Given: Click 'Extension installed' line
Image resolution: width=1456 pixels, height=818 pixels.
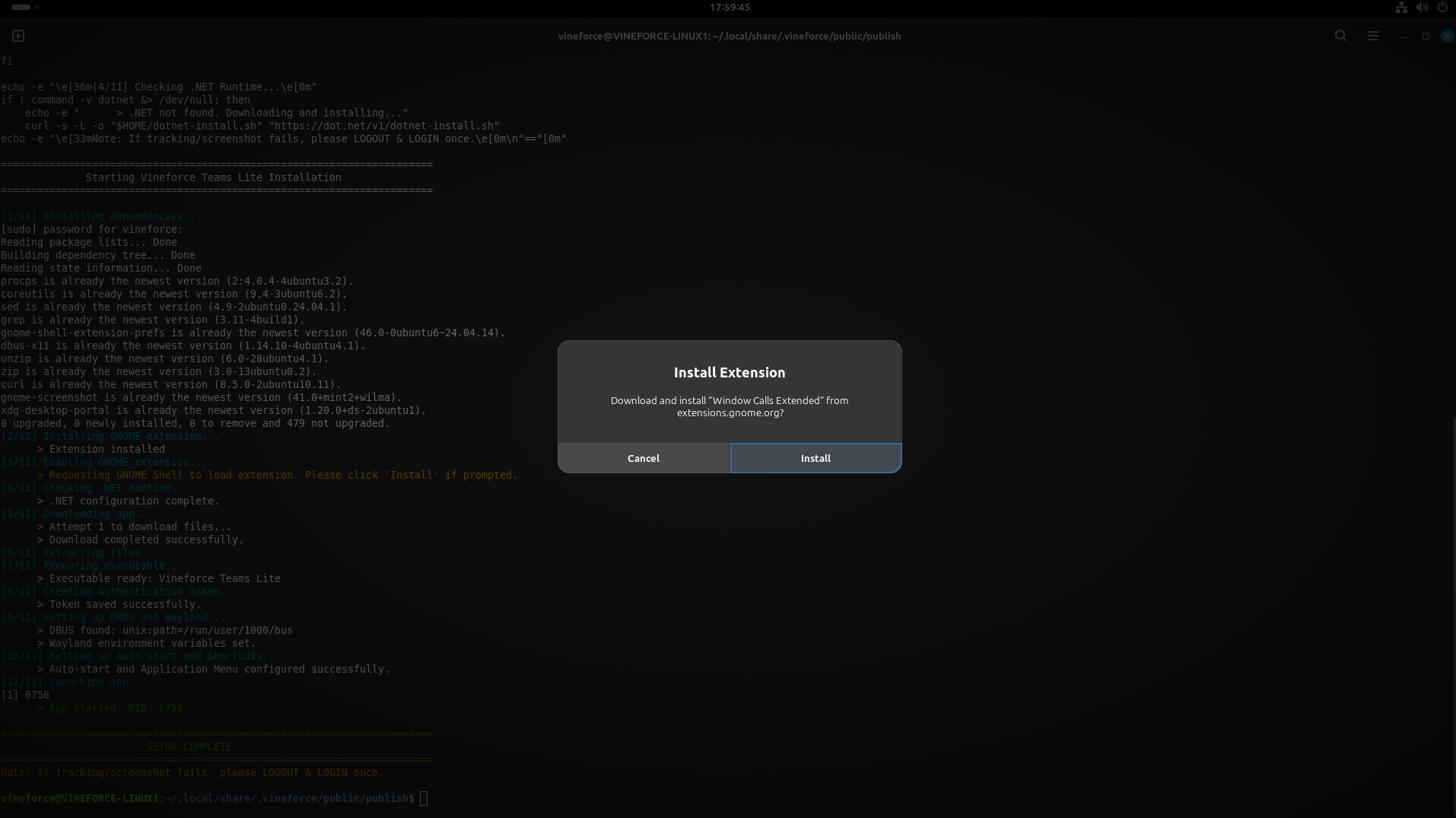Looking at the screenshot, I should [101, 449].
